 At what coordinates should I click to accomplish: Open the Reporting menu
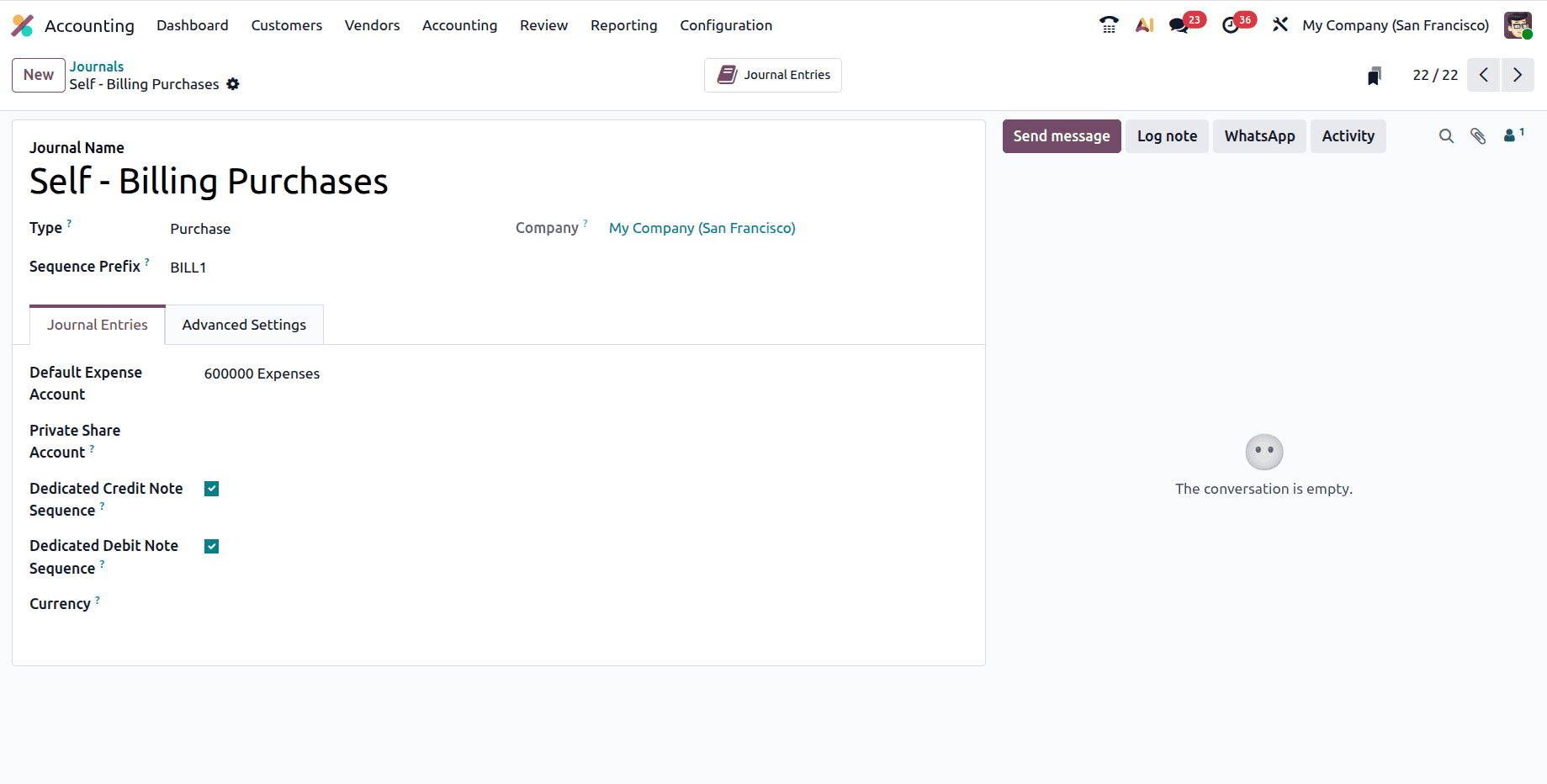pyautogui.click(x=624, y=25)
